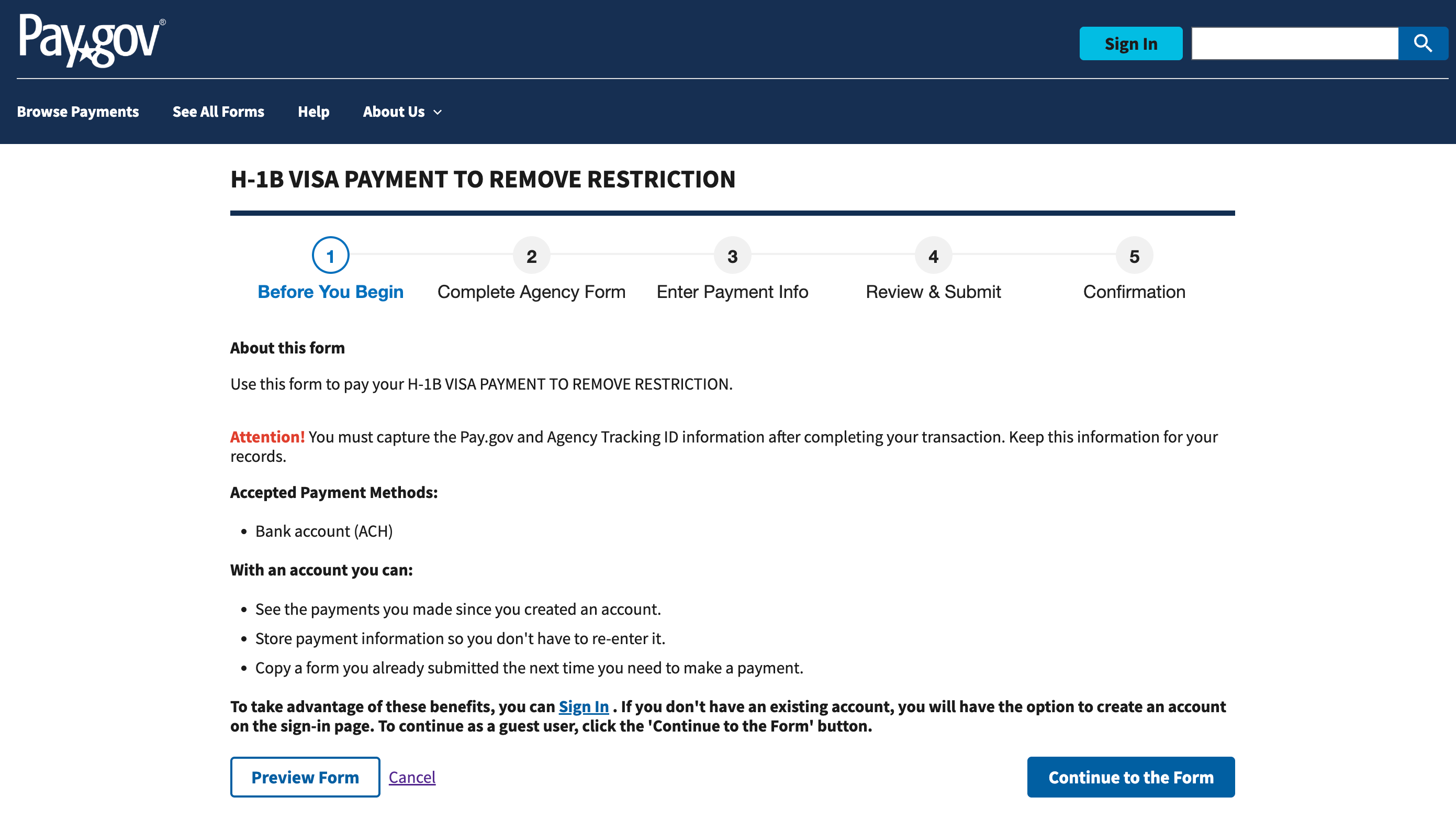1456x819 pixels.
Task: Open Browse Payments in the navigation
Action: 78,112
